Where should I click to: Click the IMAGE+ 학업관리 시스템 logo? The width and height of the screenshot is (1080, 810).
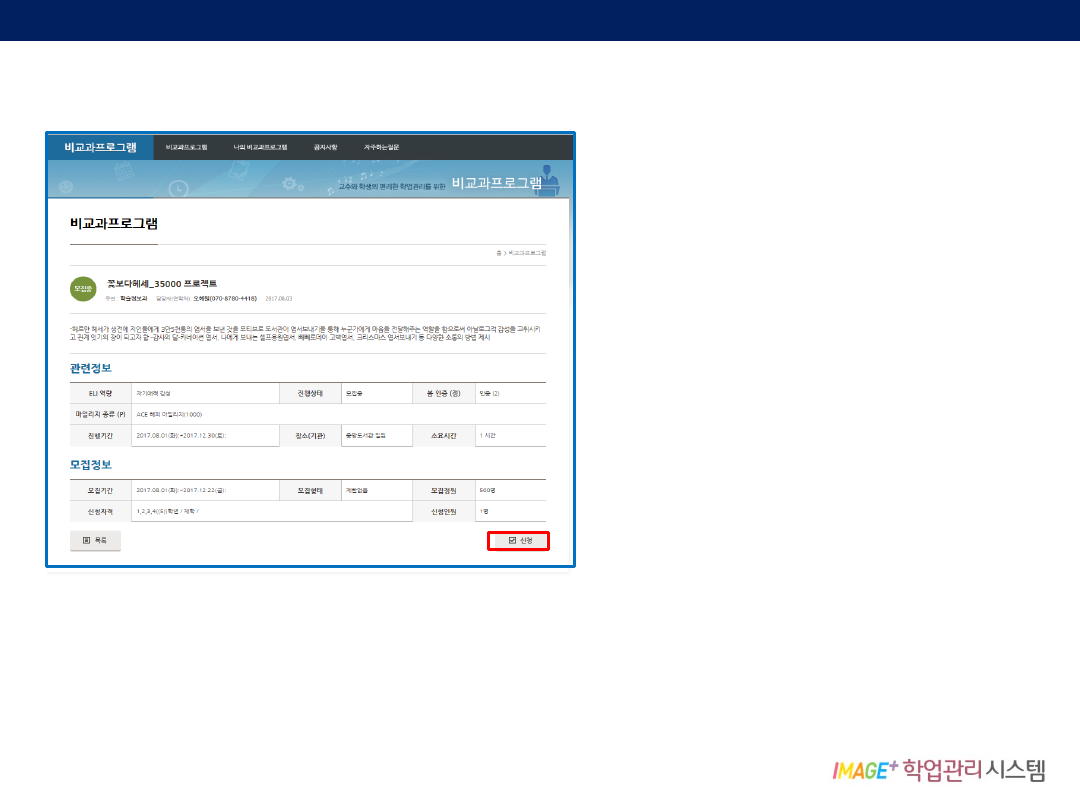938,770
